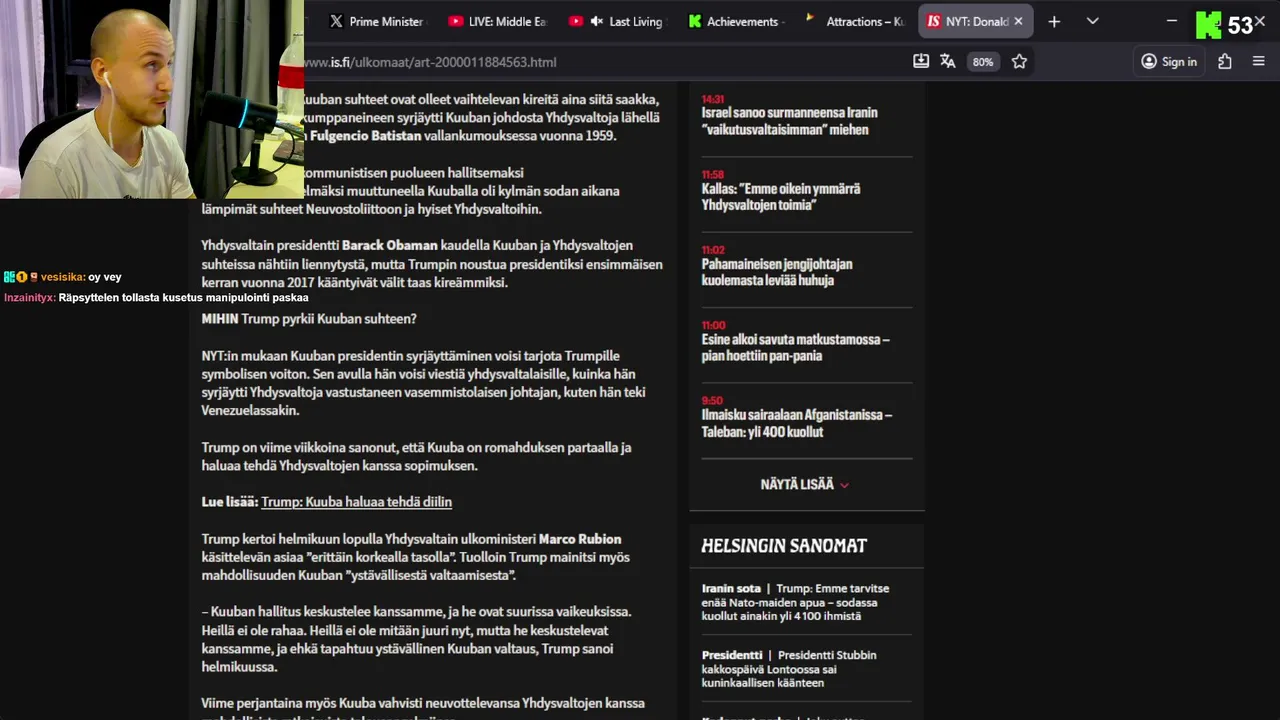
Task: Bookmark this page with the star icon
Action: click(x=1019, y=61)
